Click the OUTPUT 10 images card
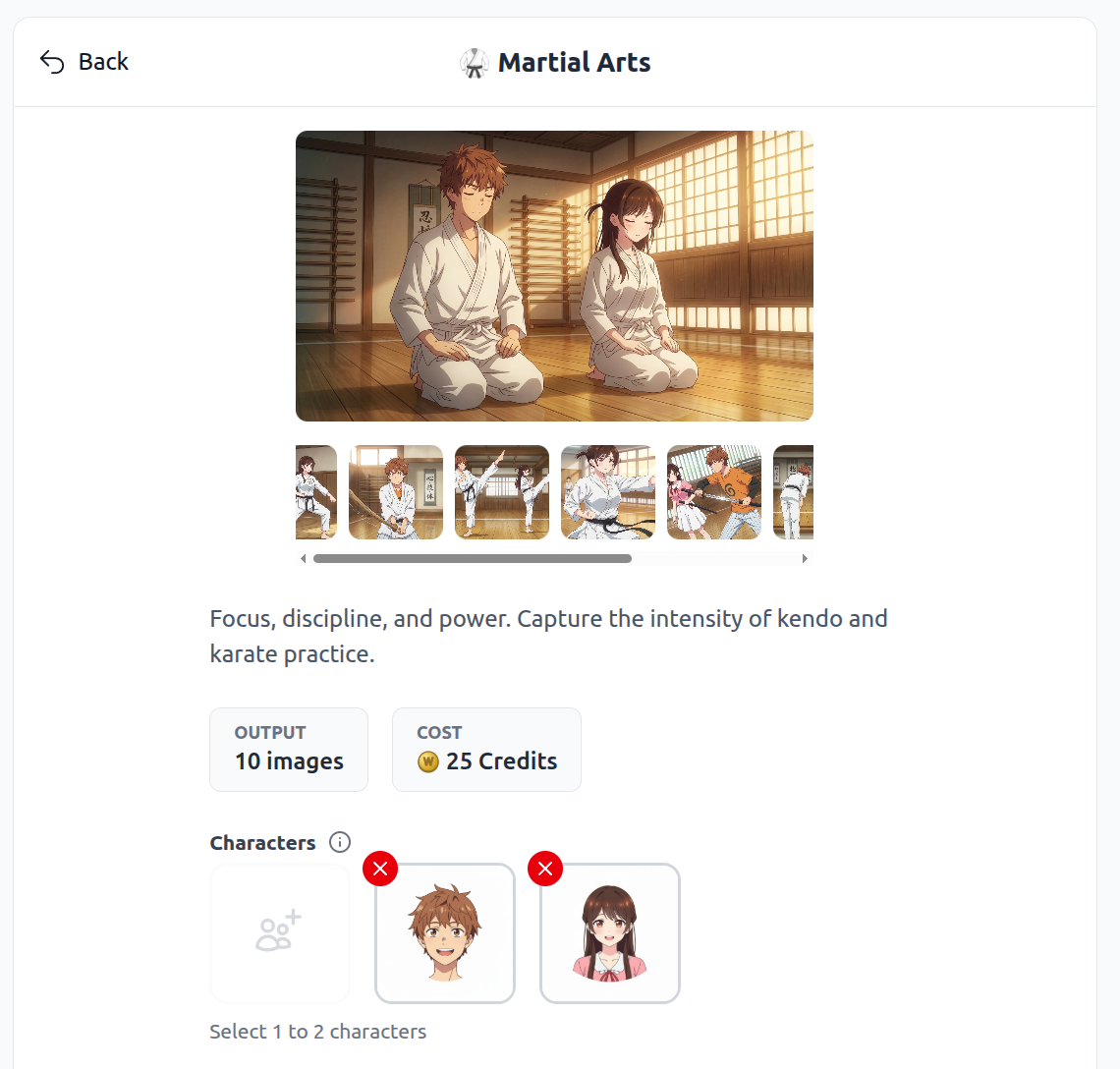The width and height of the screenshot is (1120, 1069). [288, 749]
